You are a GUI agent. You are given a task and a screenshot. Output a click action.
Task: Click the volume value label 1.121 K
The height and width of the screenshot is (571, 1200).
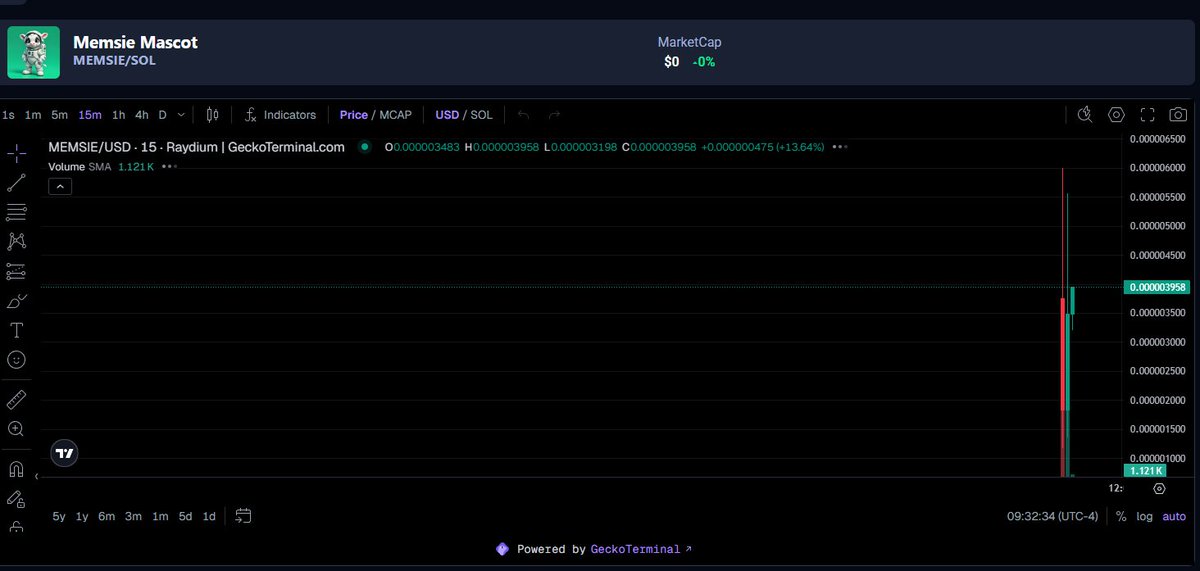[x=1145, y=470]
